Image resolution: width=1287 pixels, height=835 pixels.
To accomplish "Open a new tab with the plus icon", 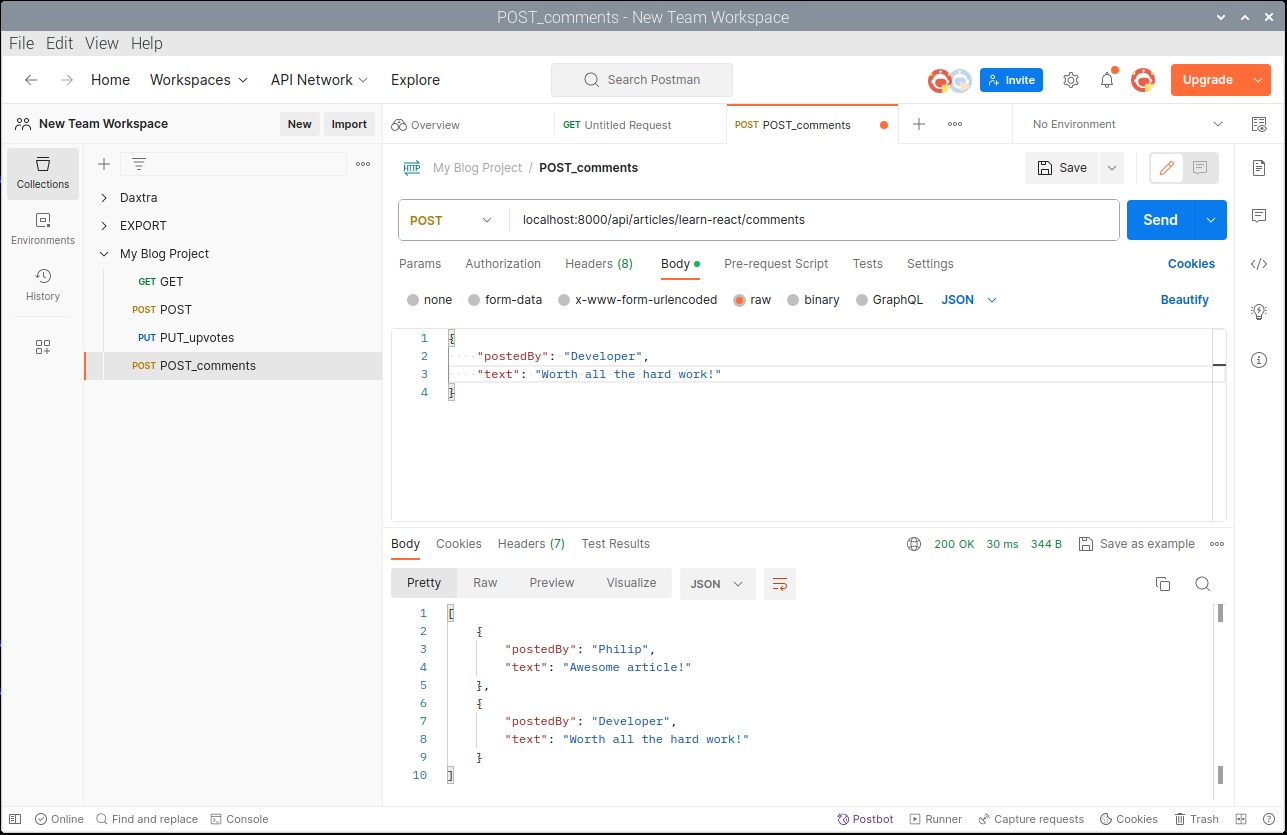I will 919,124.
